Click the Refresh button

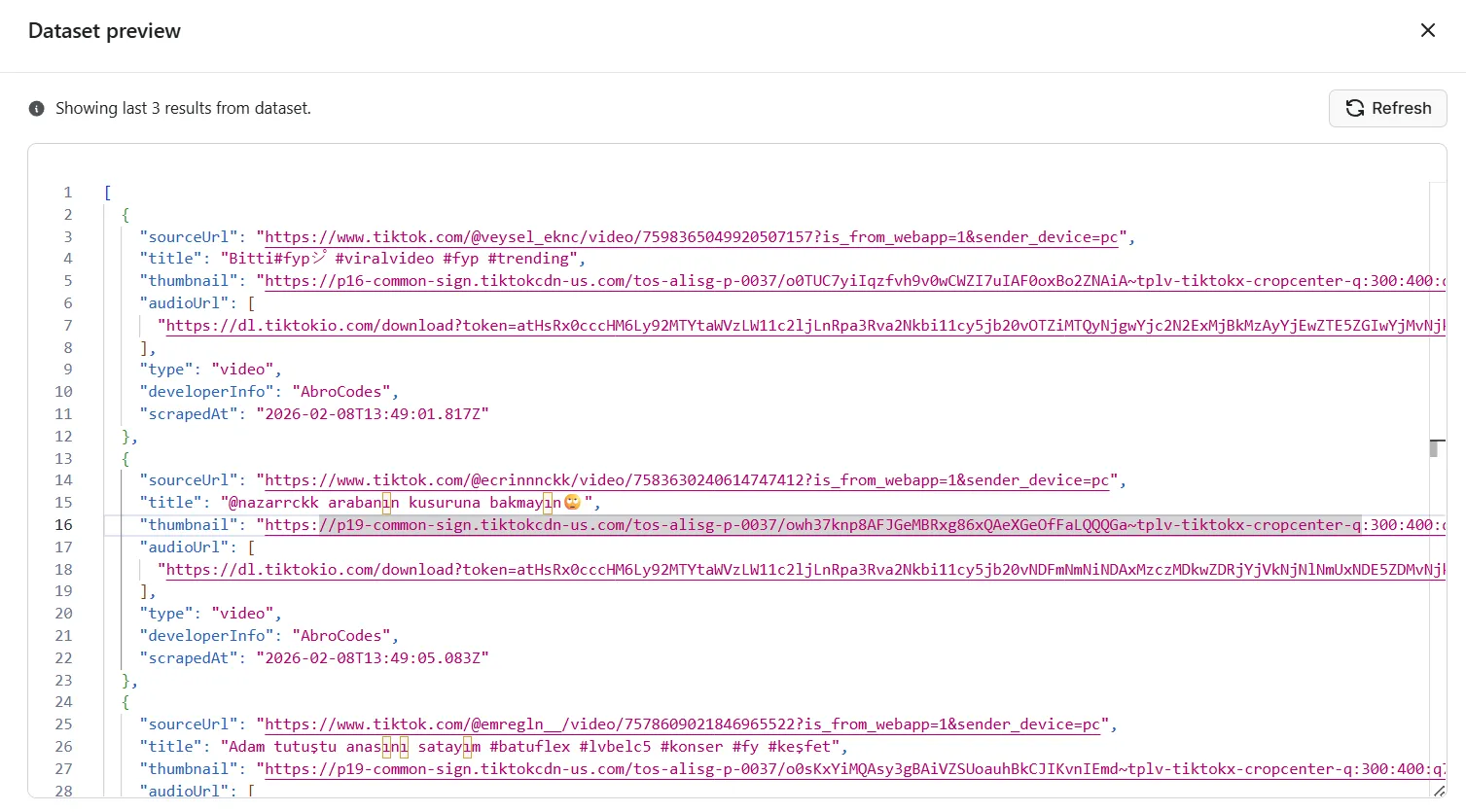1387,108
